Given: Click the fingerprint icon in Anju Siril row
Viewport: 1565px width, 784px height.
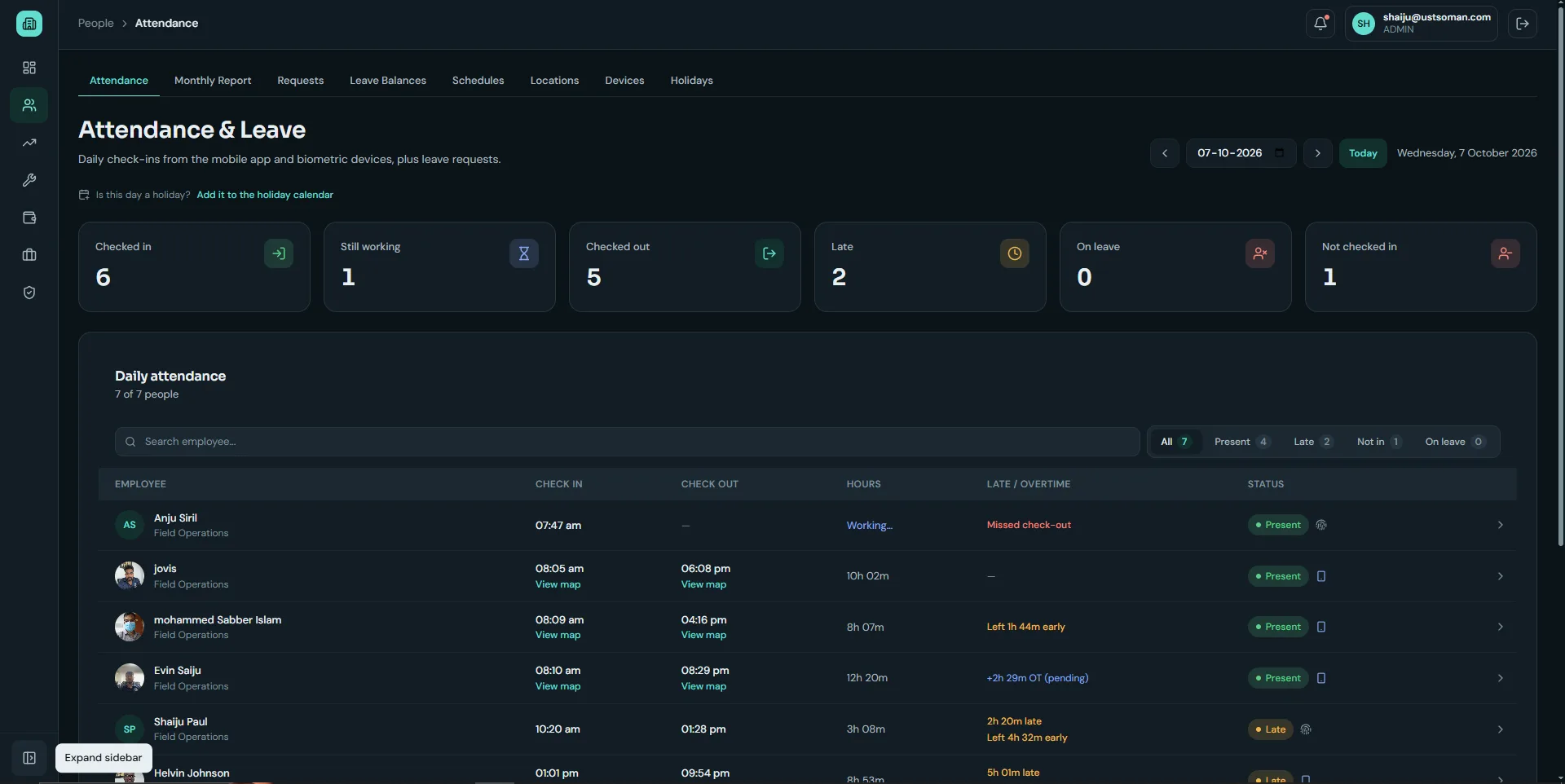Looking at the screenshot, I should click(x=1321, y=525).
